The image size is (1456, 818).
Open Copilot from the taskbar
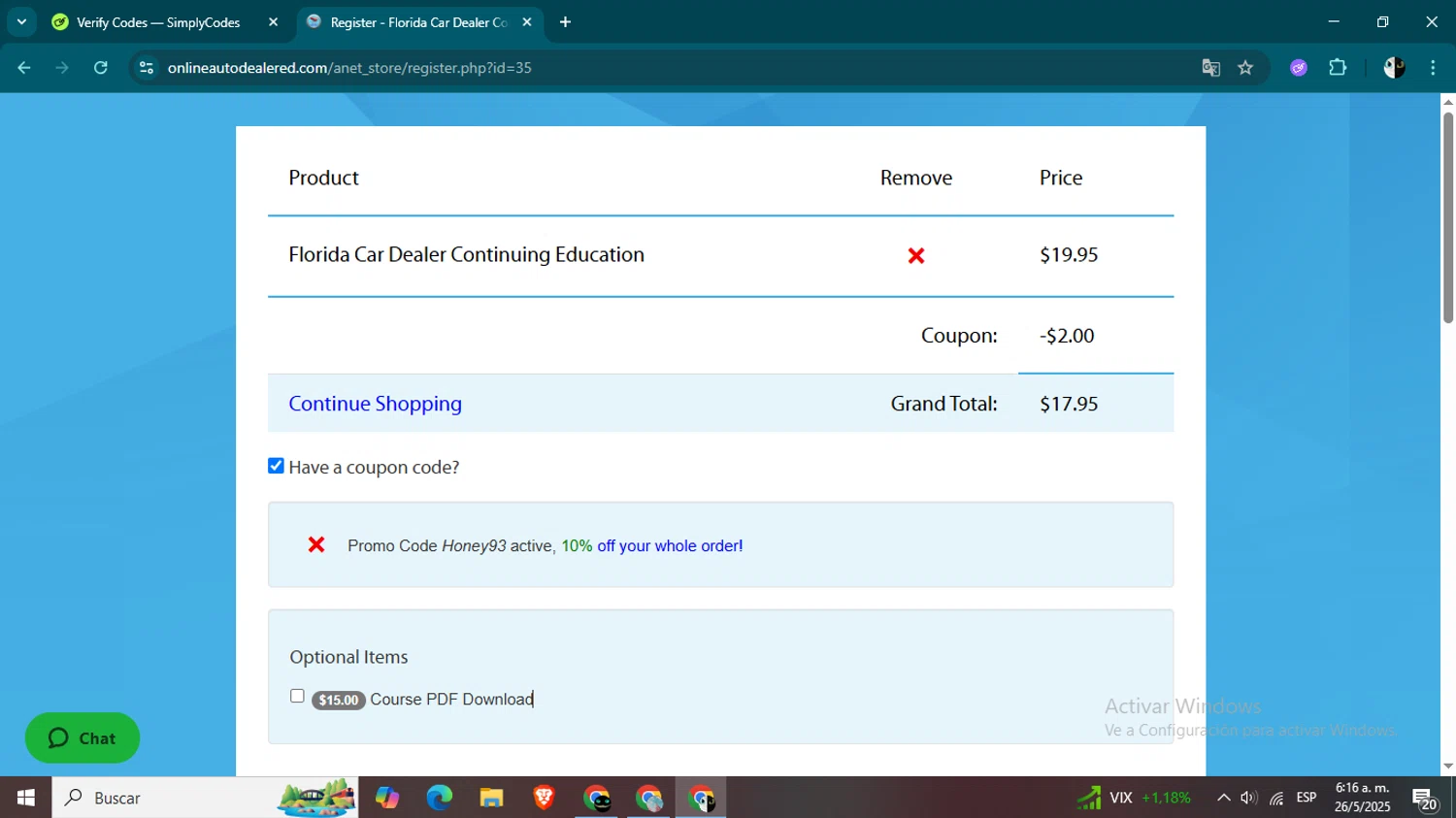pos(387,798)
